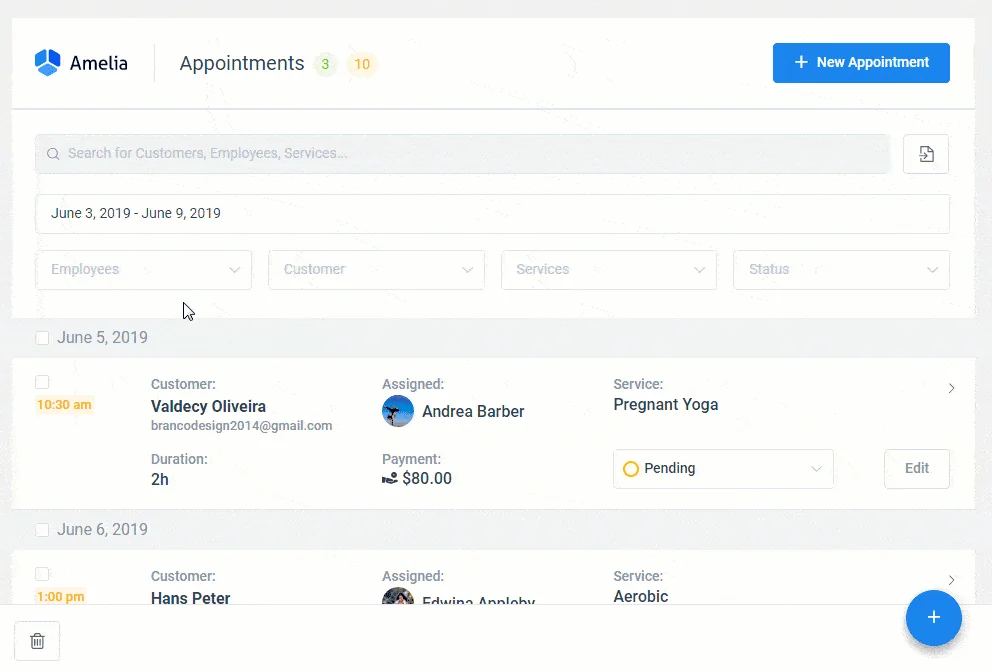Click the yellow Pending status circle
992x672 pixels.
click(631, 469)
